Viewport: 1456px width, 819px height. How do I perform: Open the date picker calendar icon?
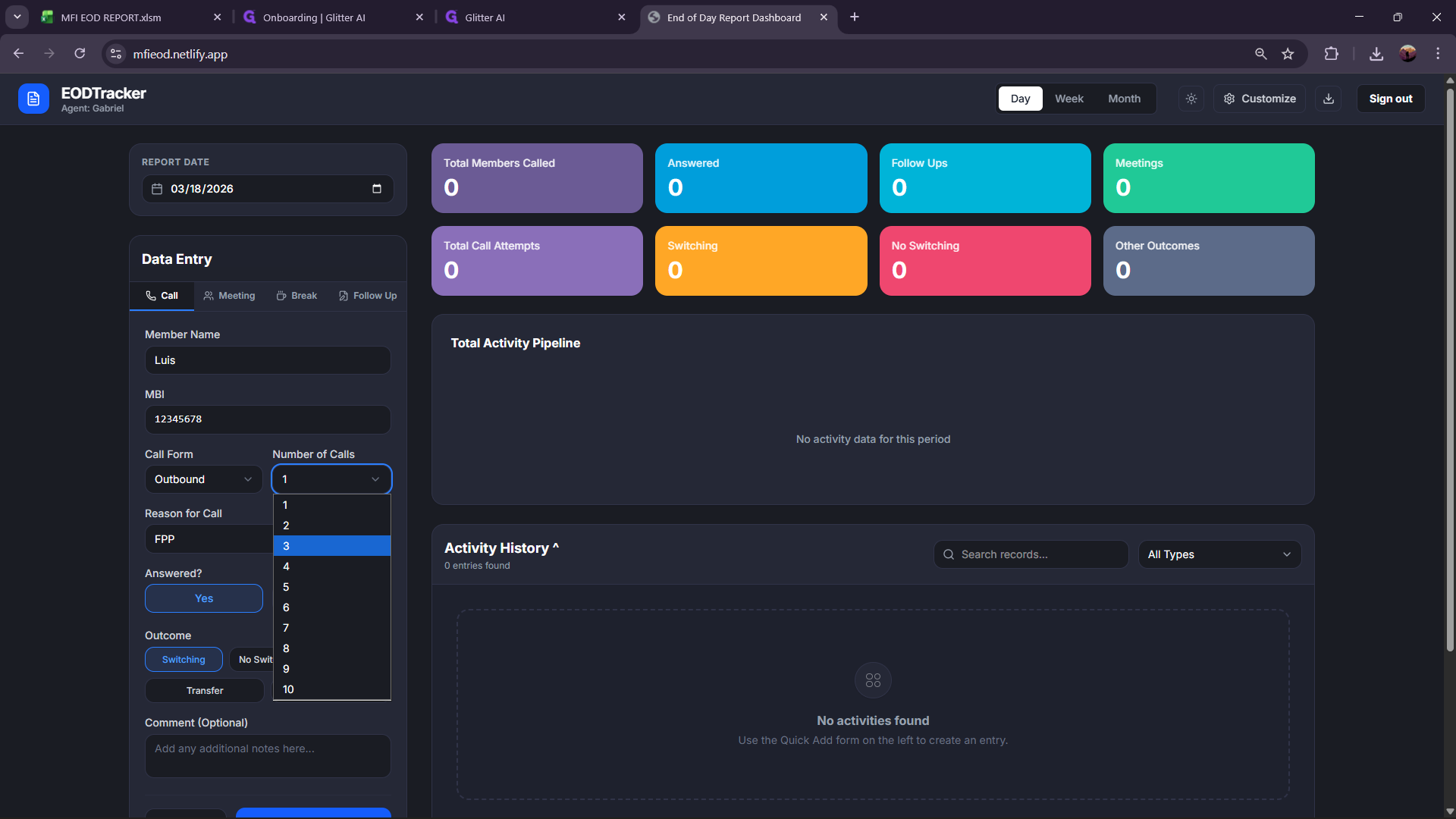[377, 189]
